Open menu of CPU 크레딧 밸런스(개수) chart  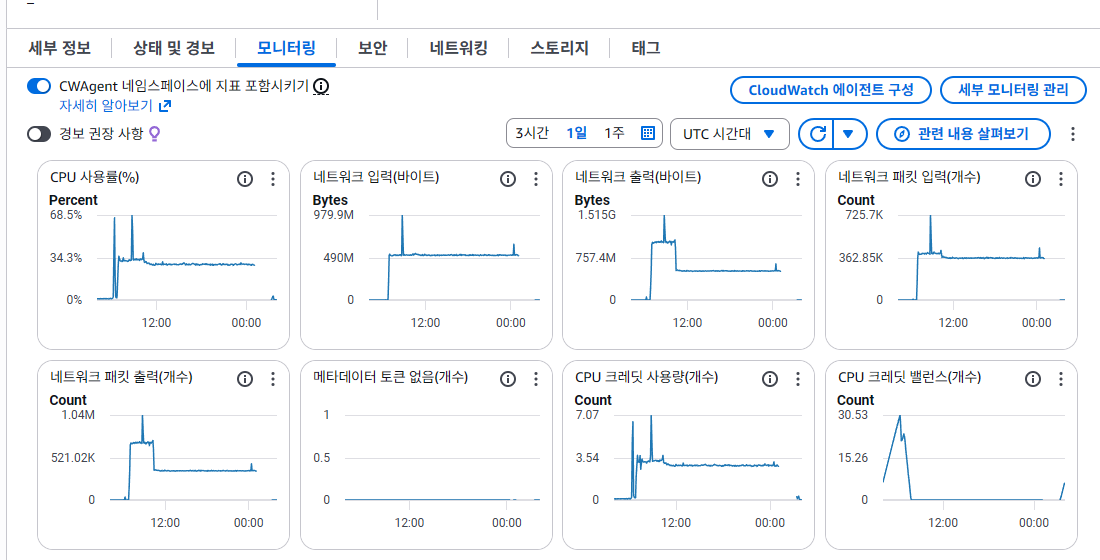tap(1061, 379)
